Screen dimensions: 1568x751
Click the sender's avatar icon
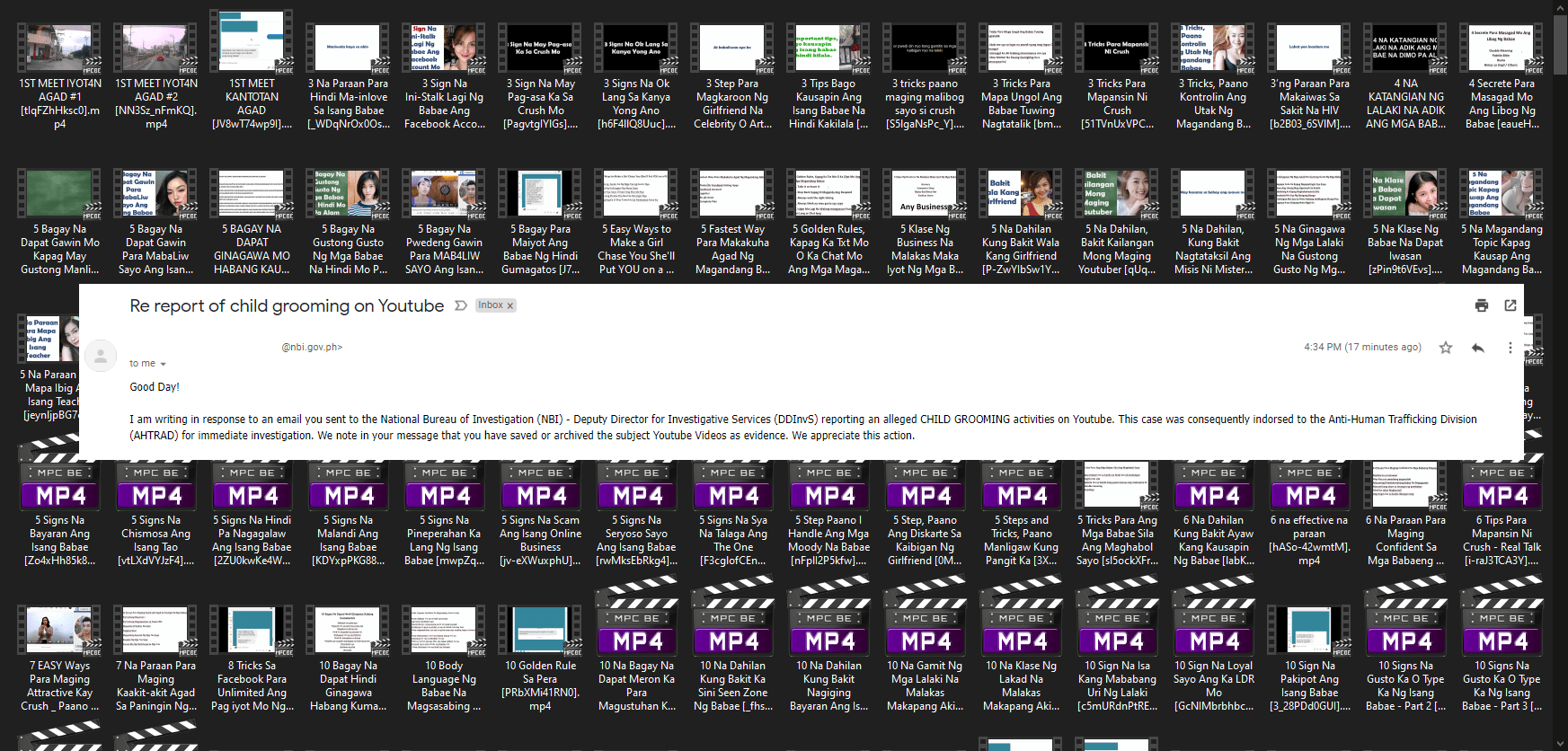(x=102, y=356)
